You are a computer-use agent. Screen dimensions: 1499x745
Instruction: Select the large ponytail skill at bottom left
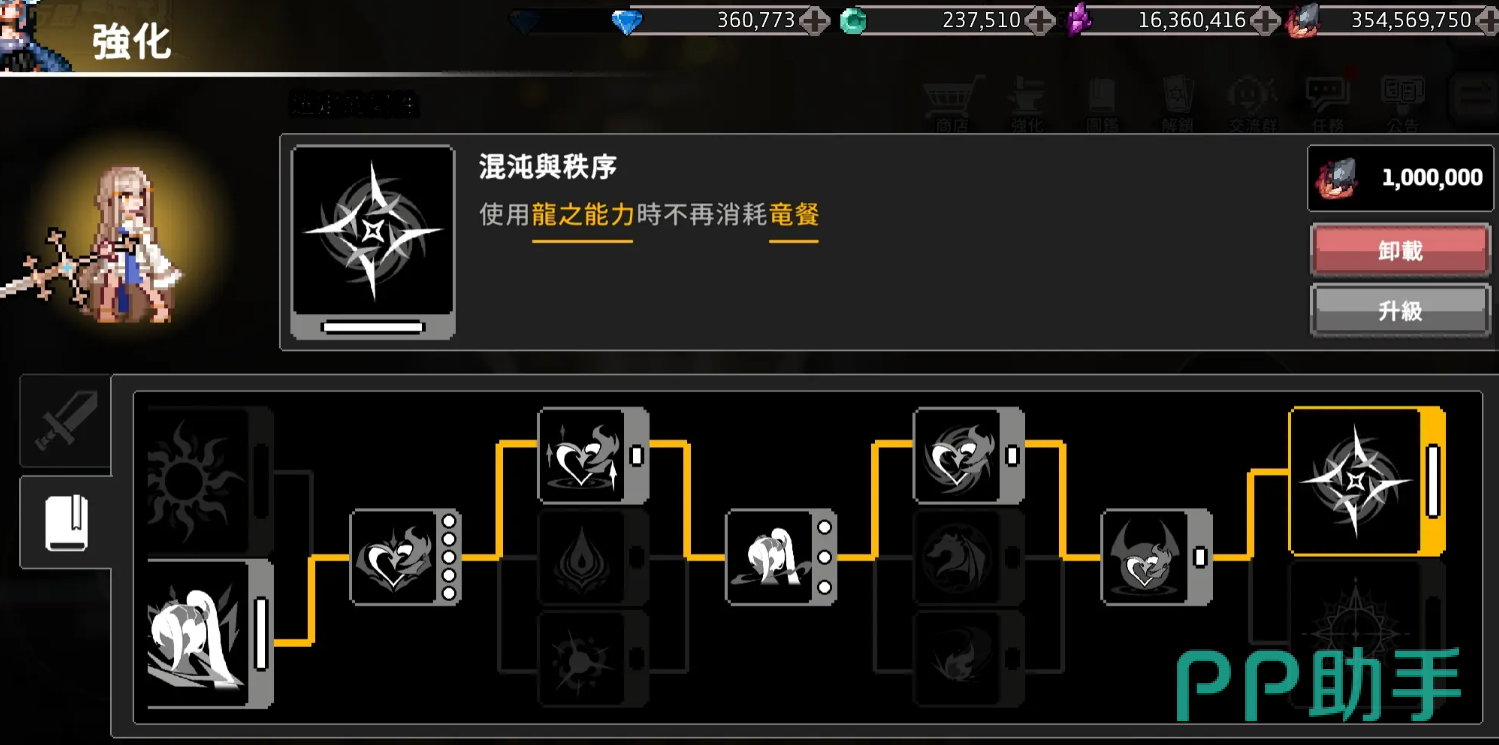click(x=210, y=634)
